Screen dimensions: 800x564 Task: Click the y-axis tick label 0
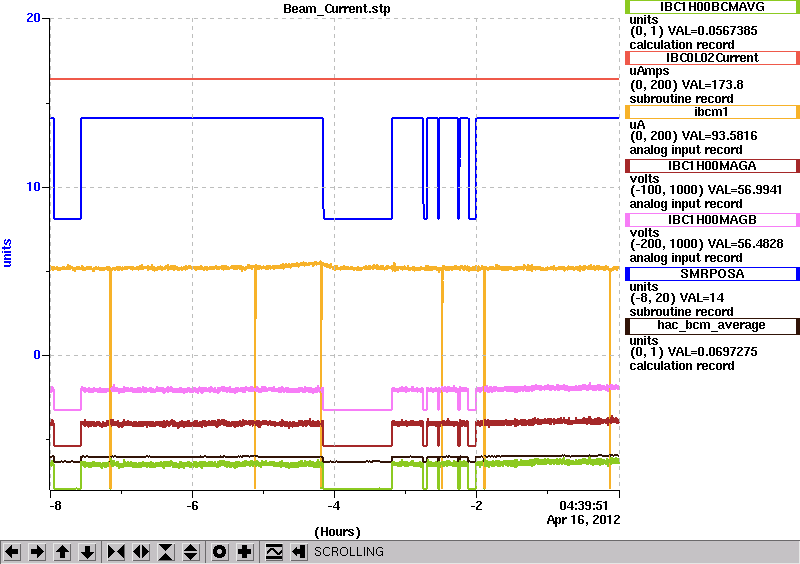pyautogui.click(x=37, y=355)
